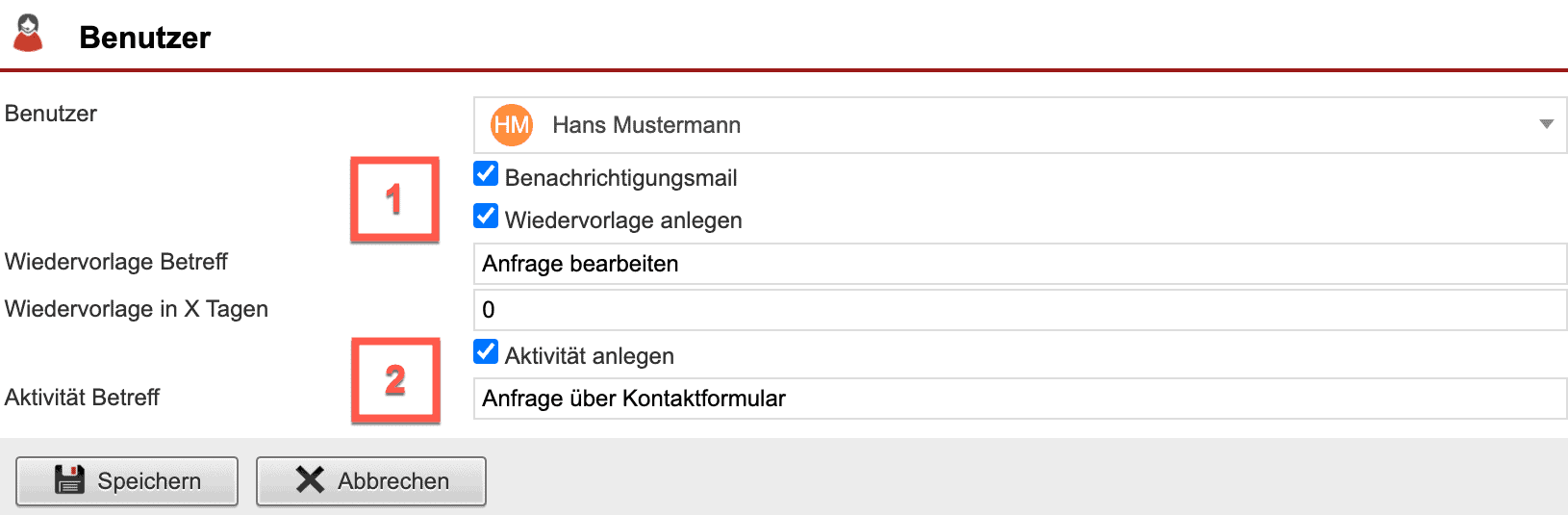Click the floppy disk icon on Speichern

(69, 480)
